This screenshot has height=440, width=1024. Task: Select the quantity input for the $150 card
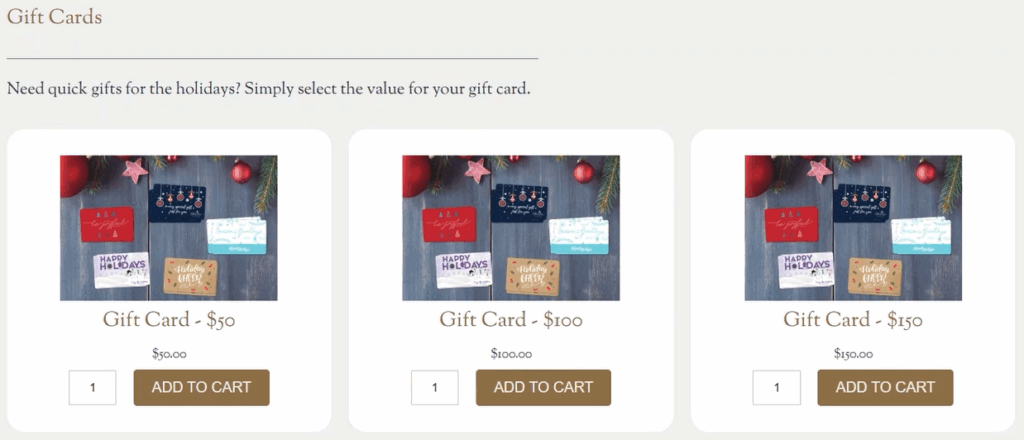point(776,388)
